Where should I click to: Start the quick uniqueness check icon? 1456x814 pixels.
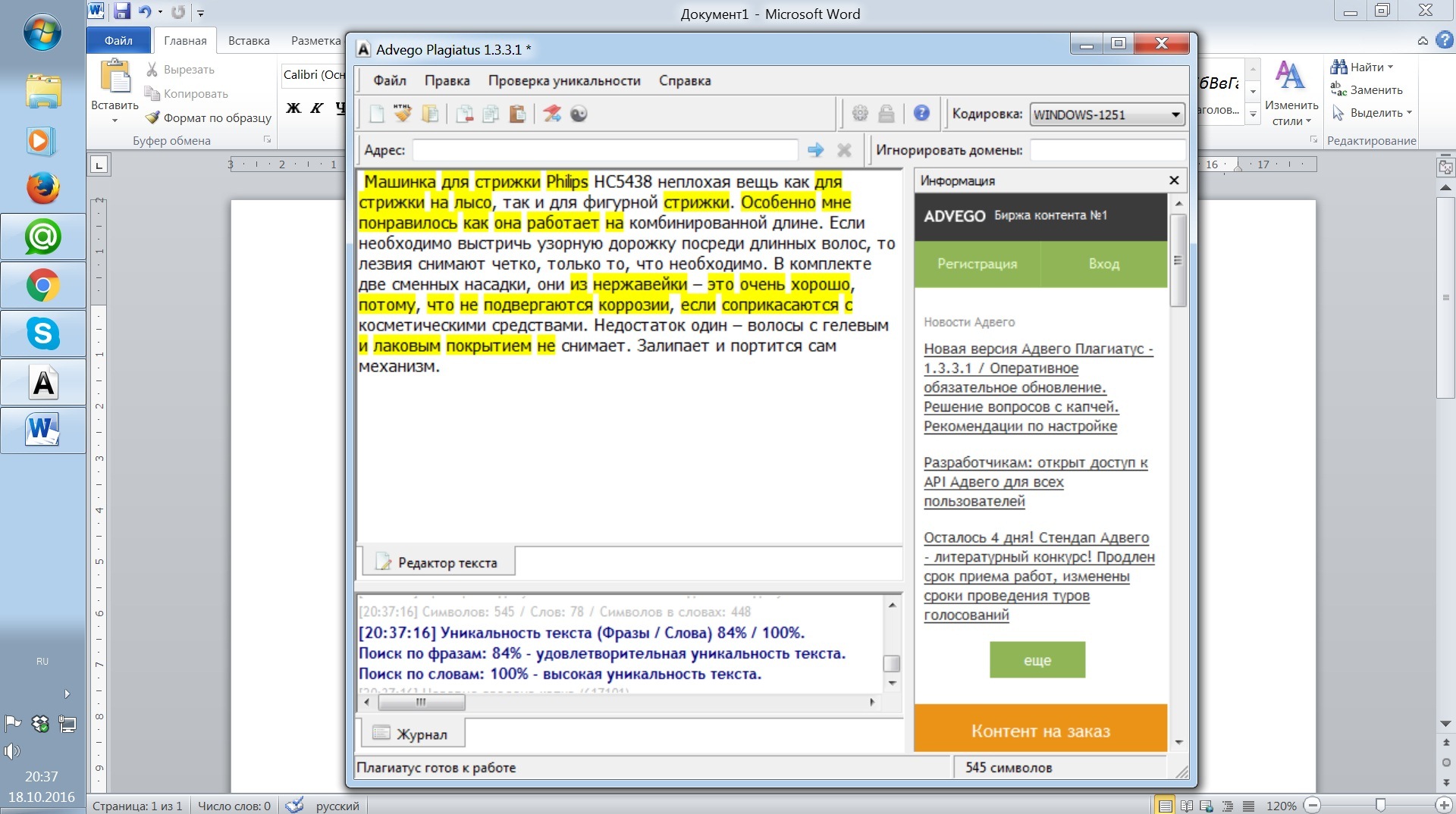552,114
